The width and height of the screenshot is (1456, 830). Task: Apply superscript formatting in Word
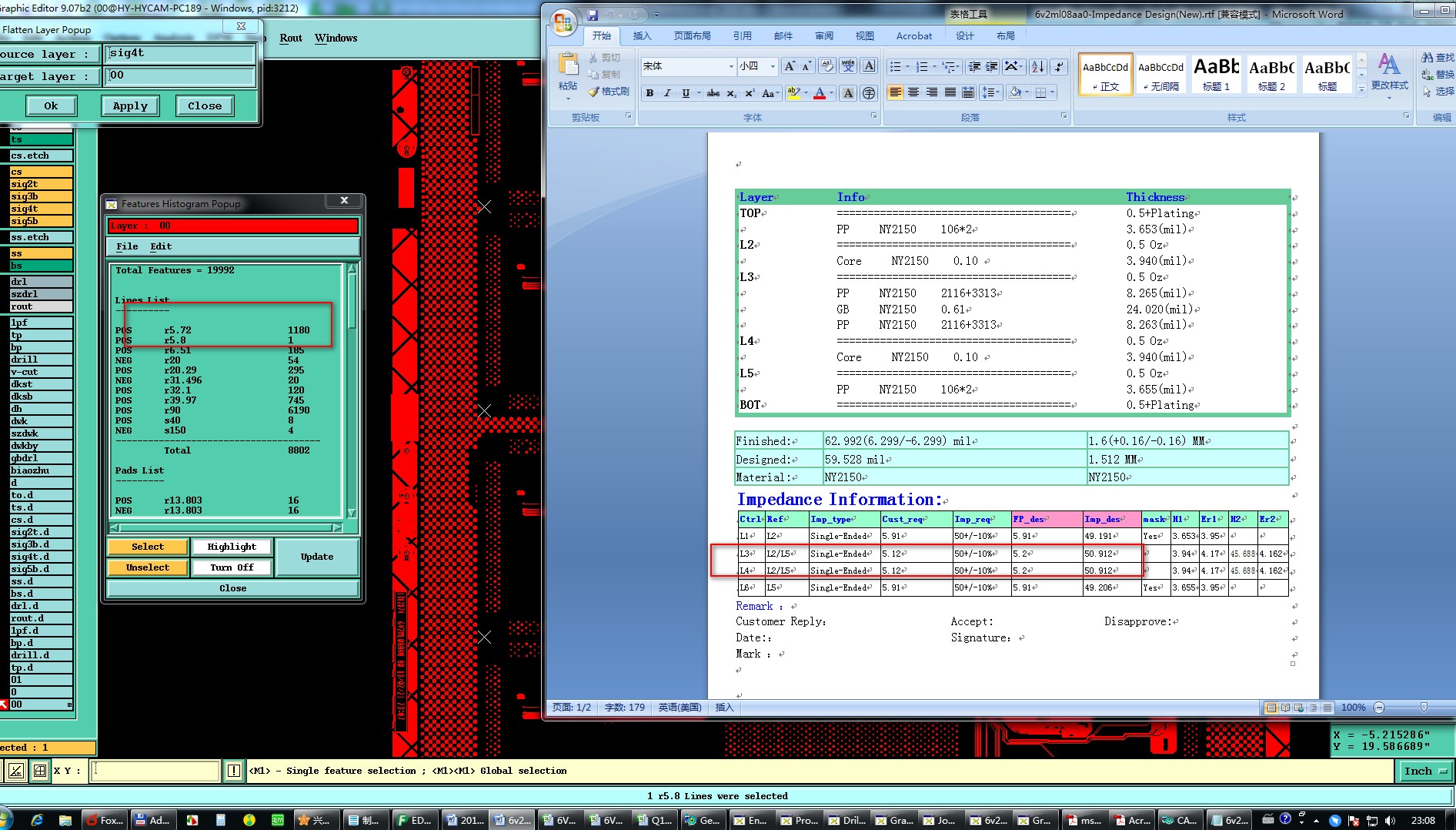pyautogui.click(x=749, y=93)
